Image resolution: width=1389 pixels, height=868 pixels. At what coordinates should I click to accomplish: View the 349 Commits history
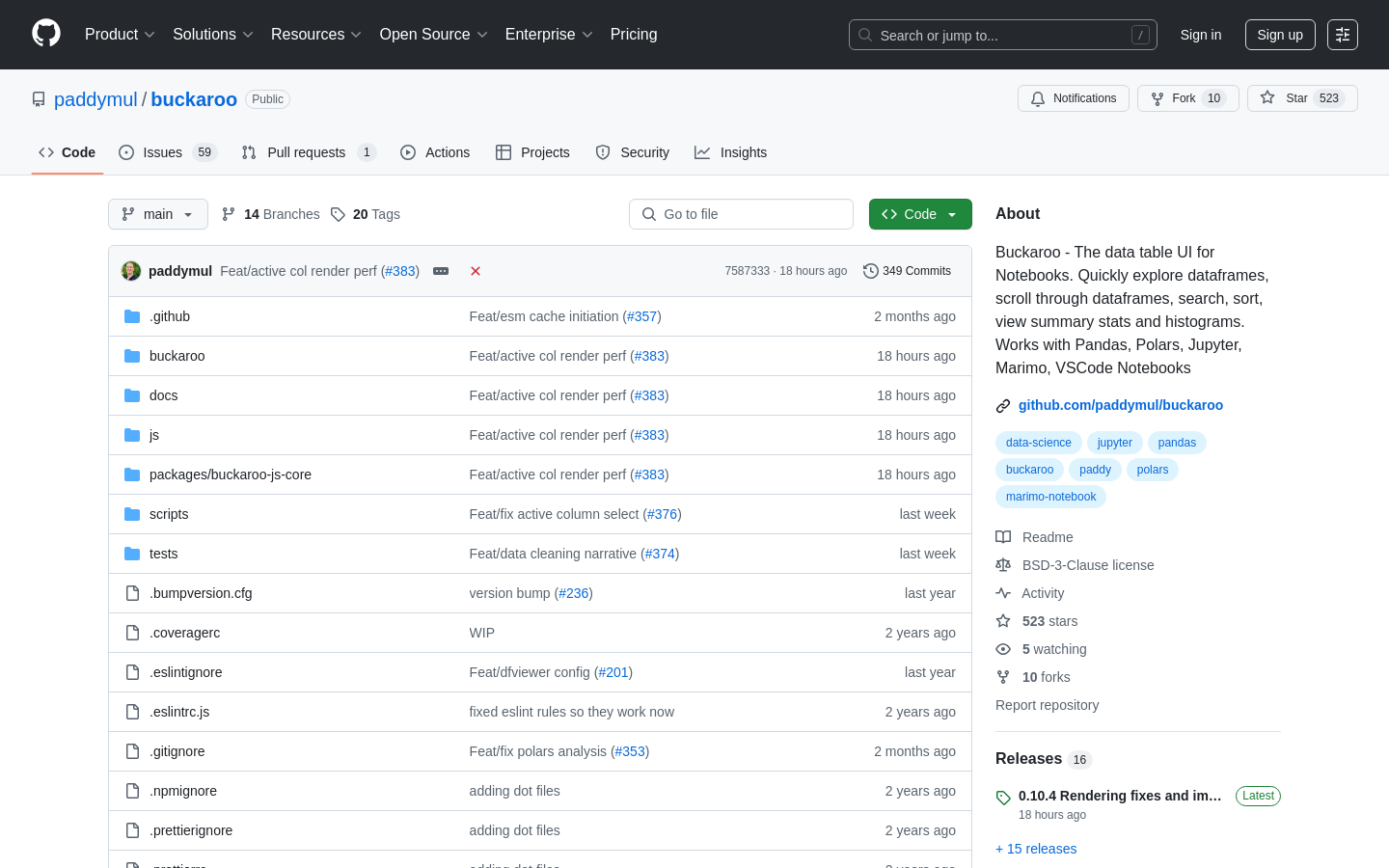point(908,271)
